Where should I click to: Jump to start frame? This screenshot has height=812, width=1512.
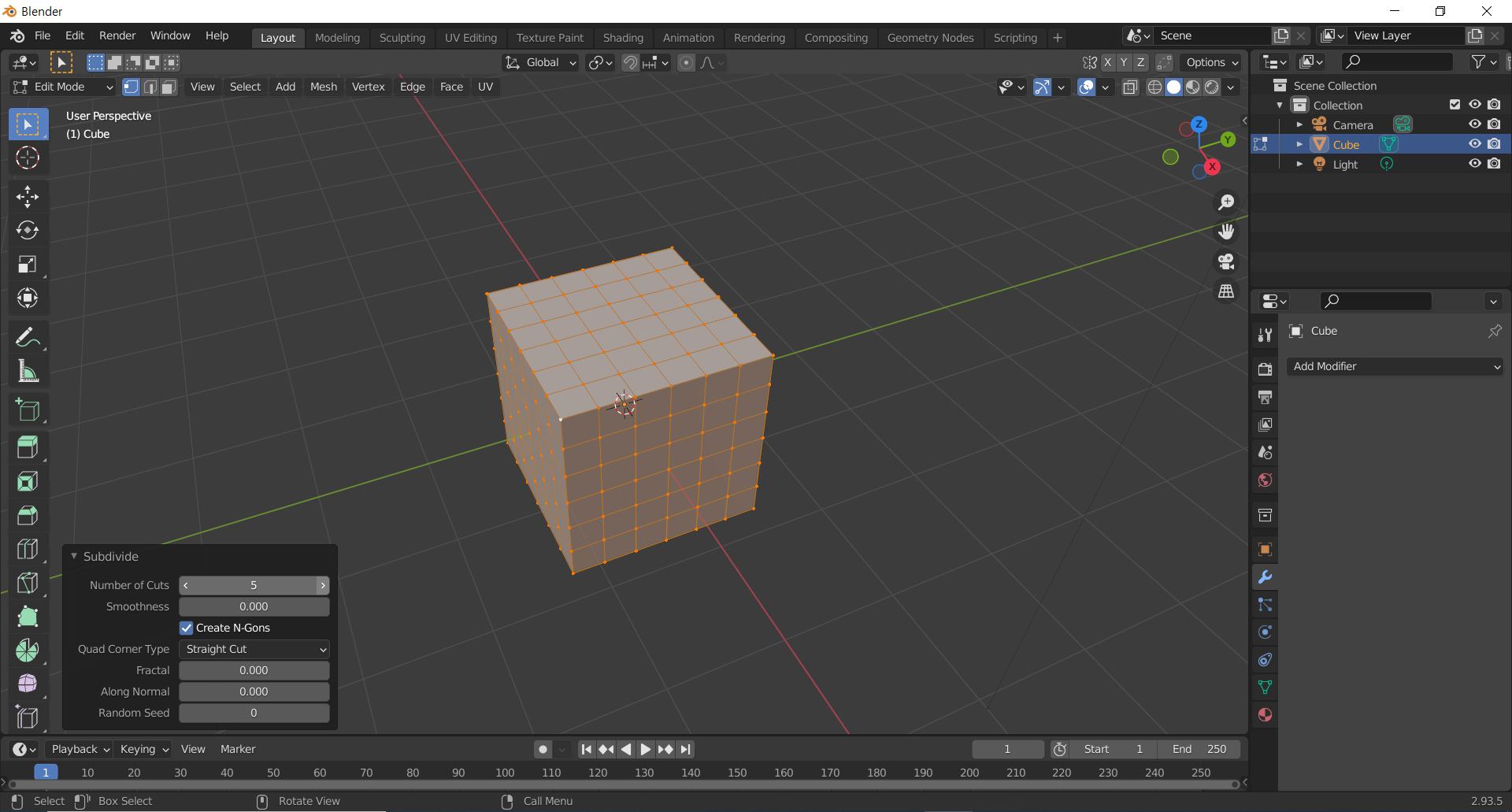587,749
